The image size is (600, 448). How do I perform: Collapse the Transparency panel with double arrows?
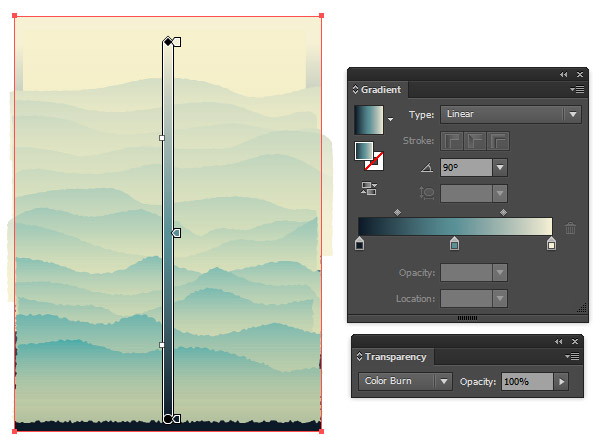point(558,342)
